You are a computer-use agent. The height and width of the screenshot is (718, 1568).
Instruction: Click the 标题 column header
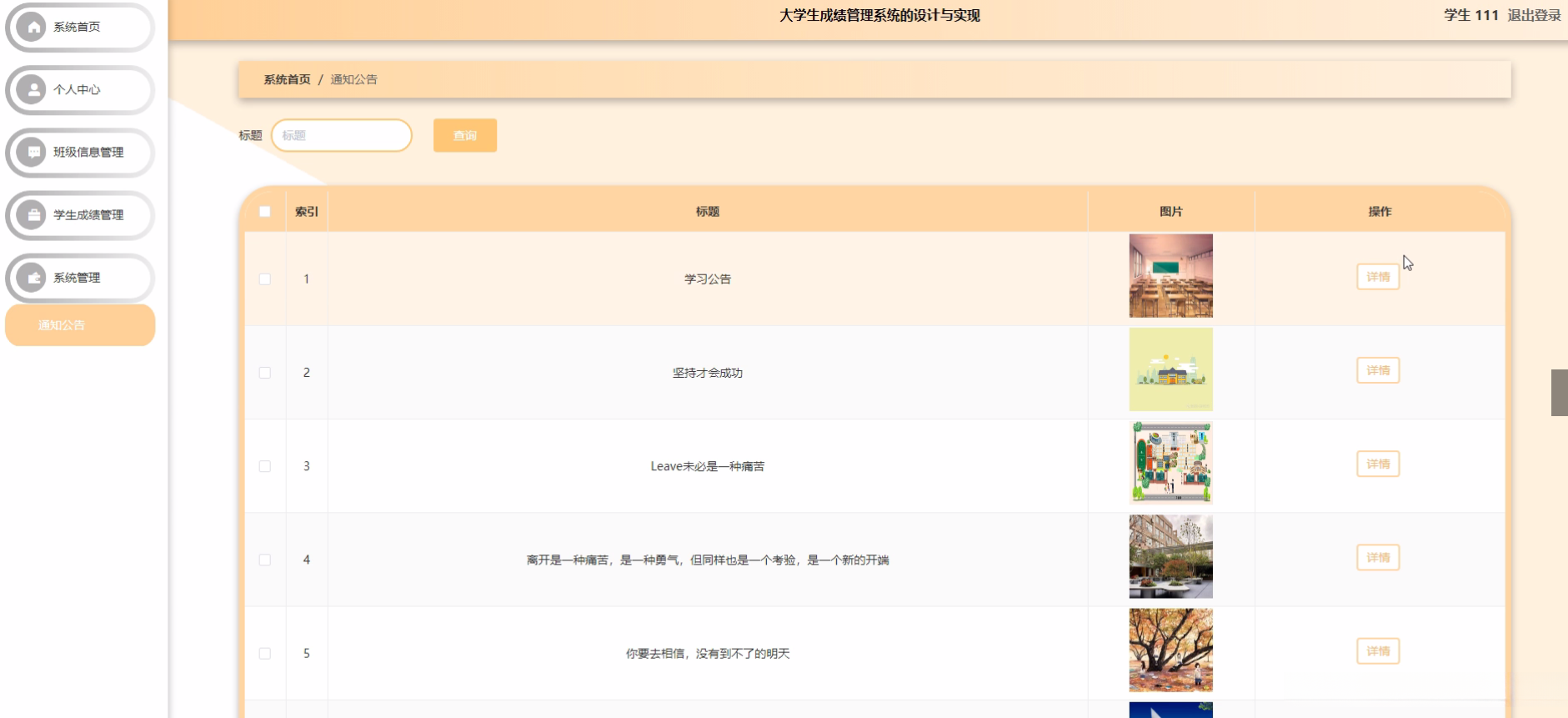[x=708, y=212]
